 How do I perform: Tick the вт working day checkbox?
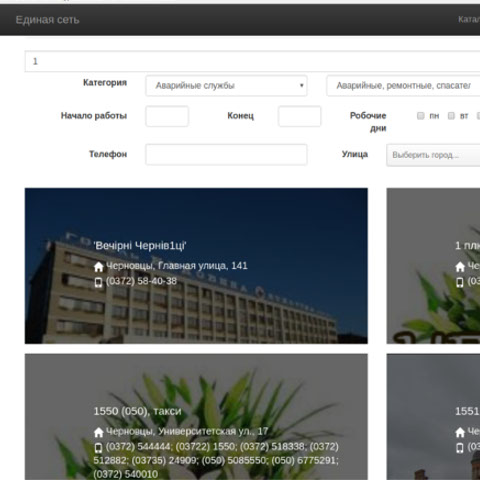tap(451, 116)
